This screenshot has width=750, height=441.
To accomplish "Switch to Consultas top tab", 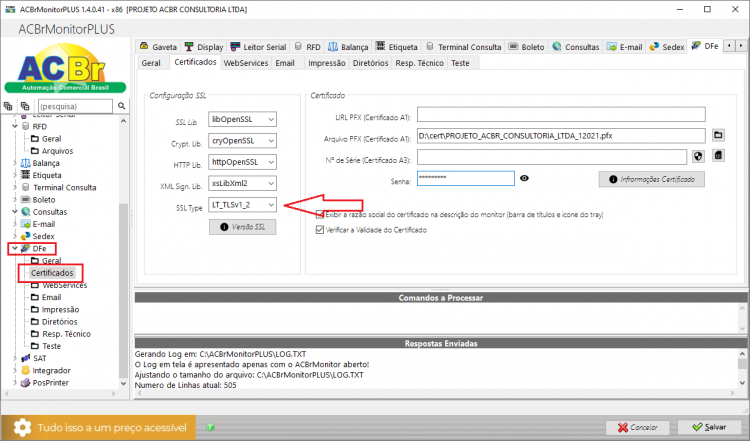I will 576,47.
